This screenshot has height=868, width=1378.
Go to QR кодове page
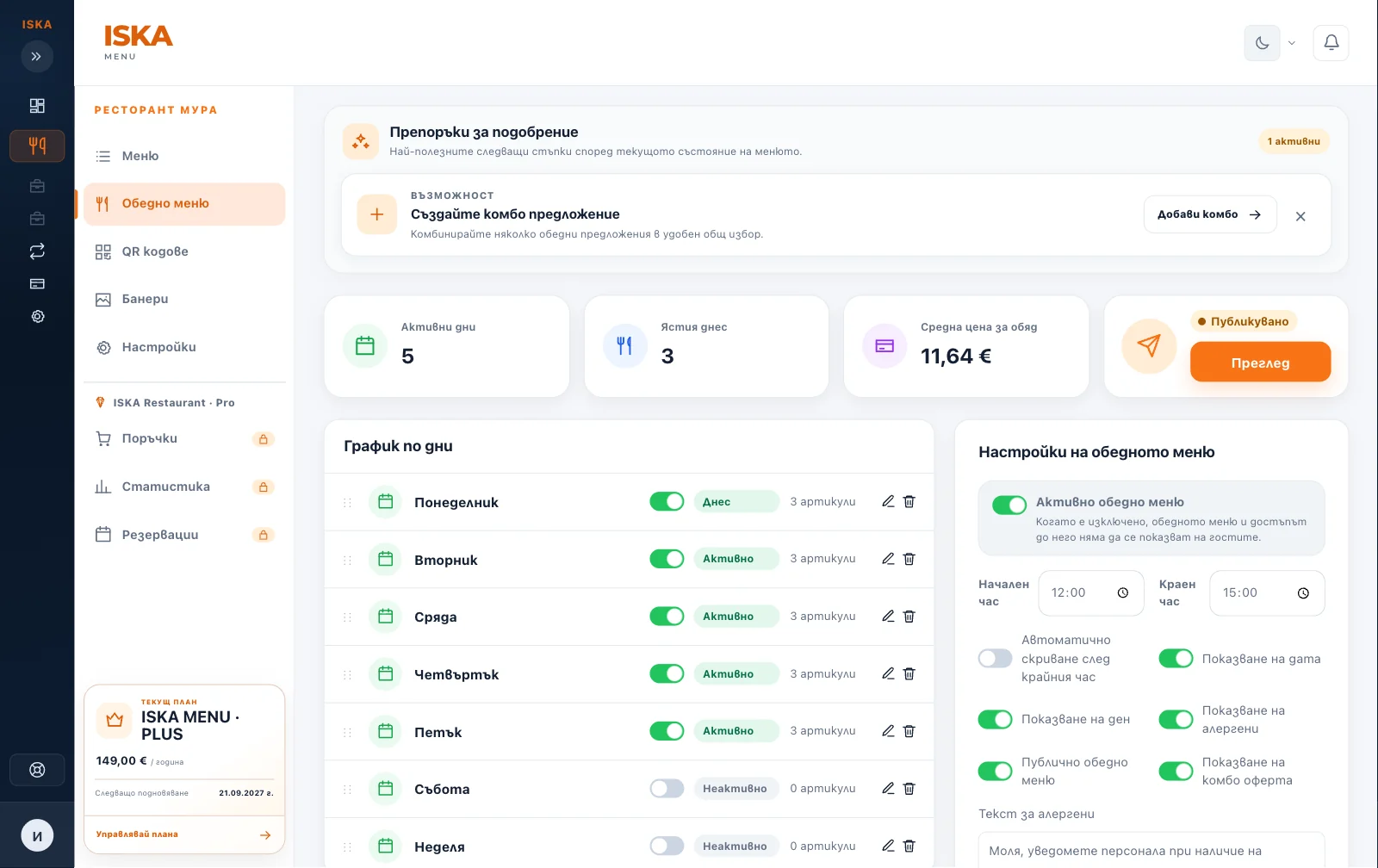tap(184, 252)
